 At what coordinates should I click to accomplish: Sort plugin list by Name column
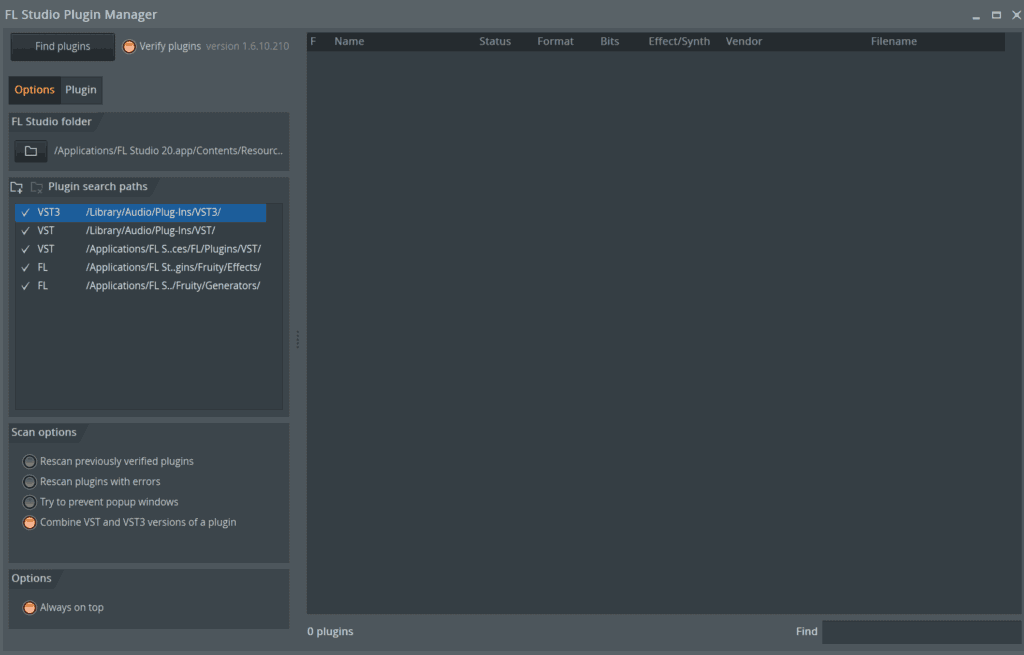point(349,42)
